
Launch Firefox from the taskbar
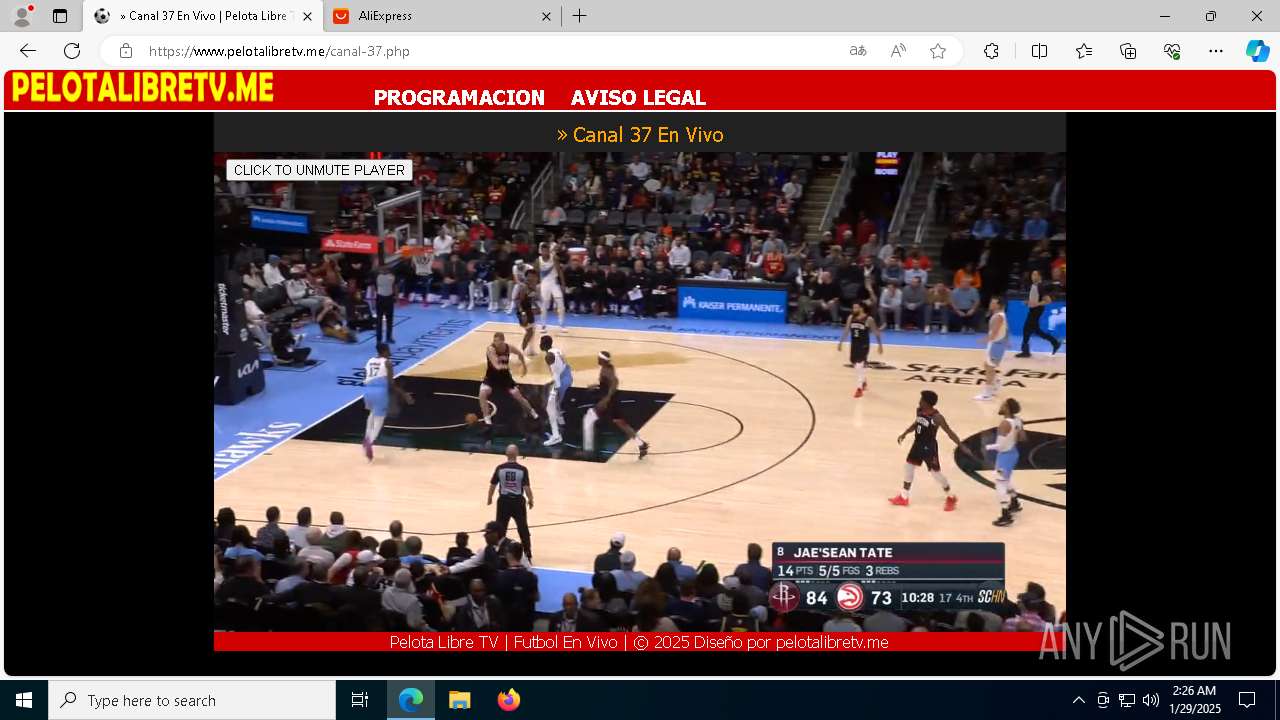(509, 700)
